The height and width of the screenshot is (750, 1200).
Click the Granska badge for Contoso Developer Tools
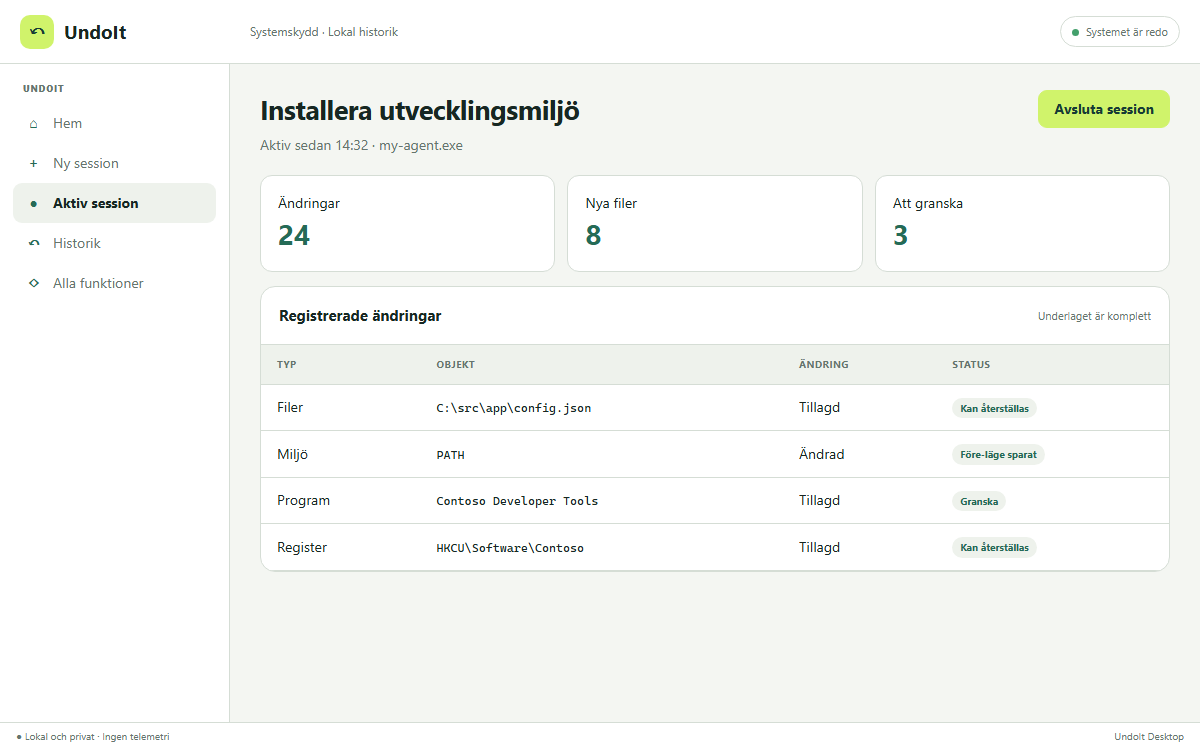point(978,501)
